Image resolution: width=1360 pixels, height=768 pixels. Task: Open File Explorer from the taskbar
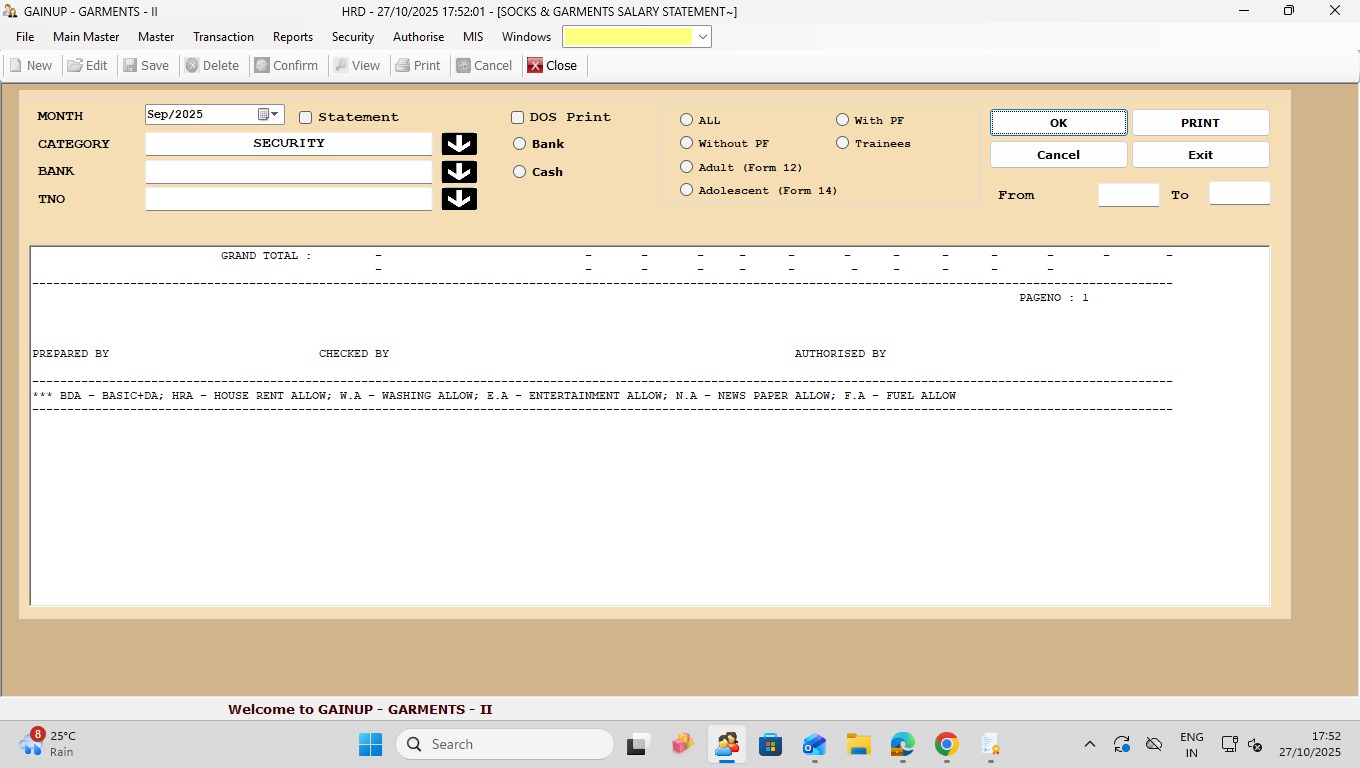(x=858, y=745)
